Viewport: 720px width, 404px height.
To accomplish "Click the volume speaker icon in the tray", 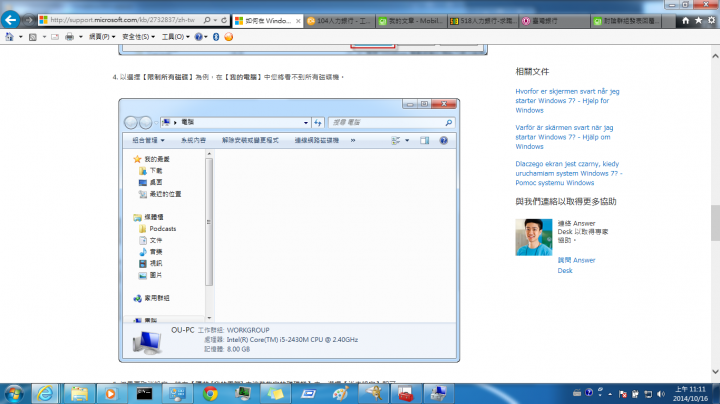I will 661,394.
